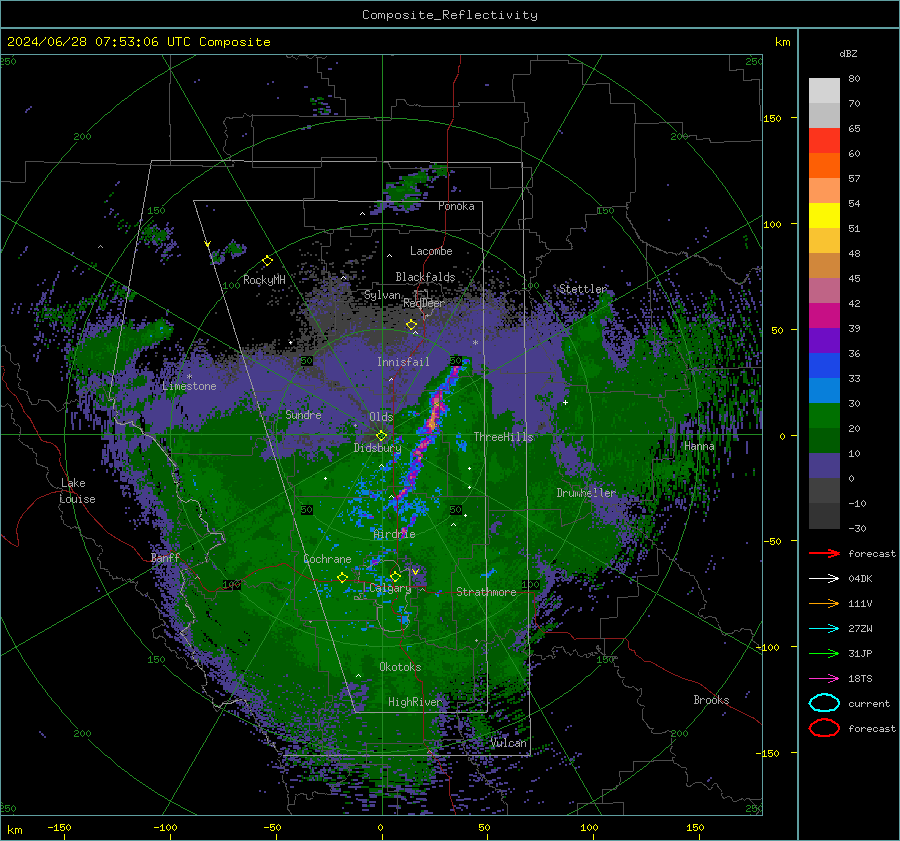This screenshot has width=900, height=841.
Task: Click the intense magenta storm core near Olds
Action: (435, 410)
